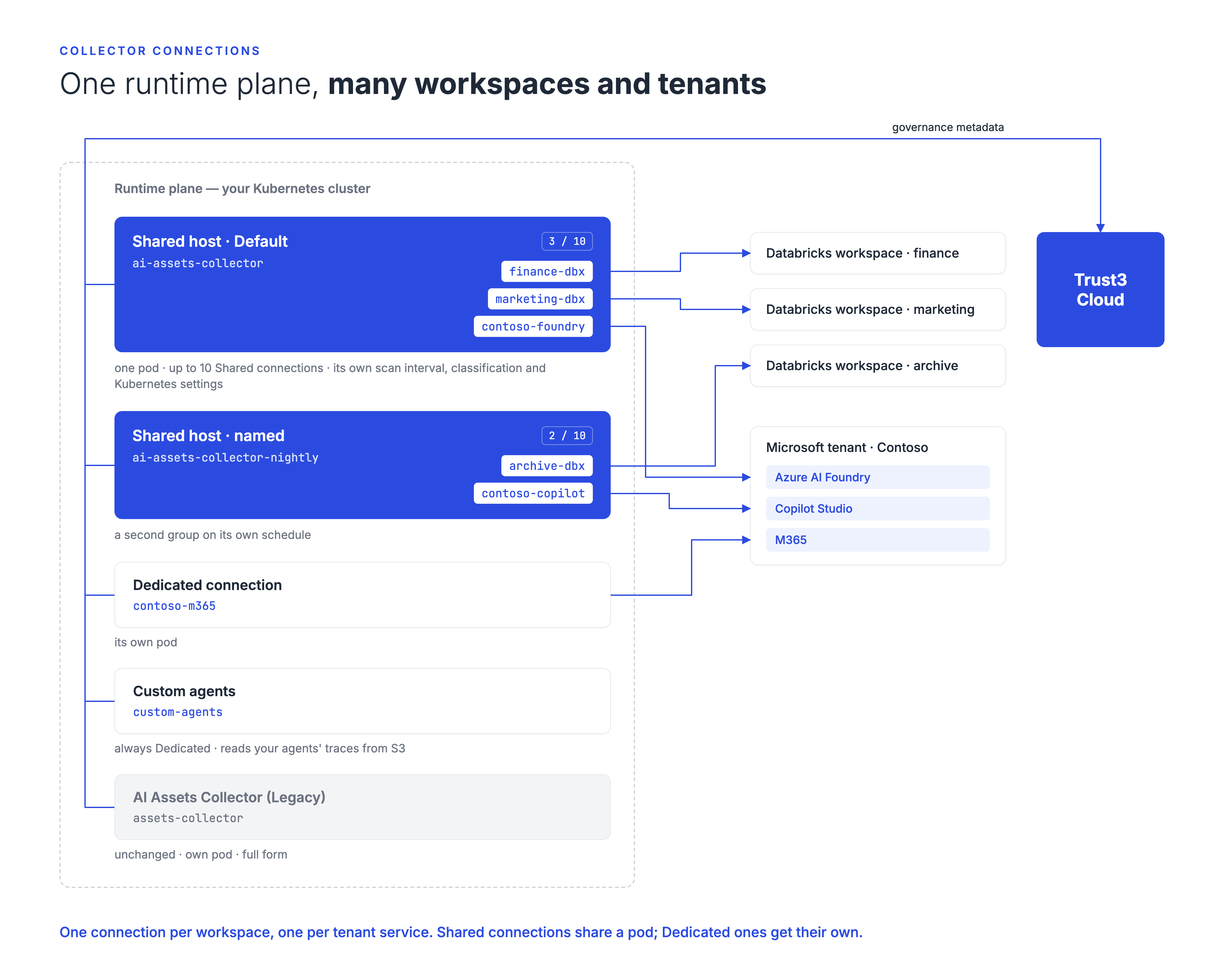Select Databricks workspace · archive card
Image resolution: width=1224 pixels, height=980 pixels.
point(878,365)
